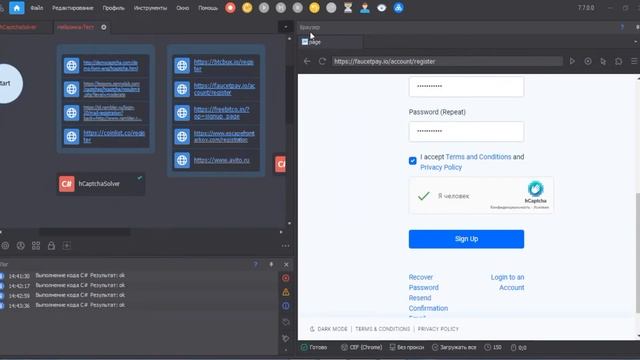
Task: Toggle the orange warning filter in the log
Action: (286, 292)
